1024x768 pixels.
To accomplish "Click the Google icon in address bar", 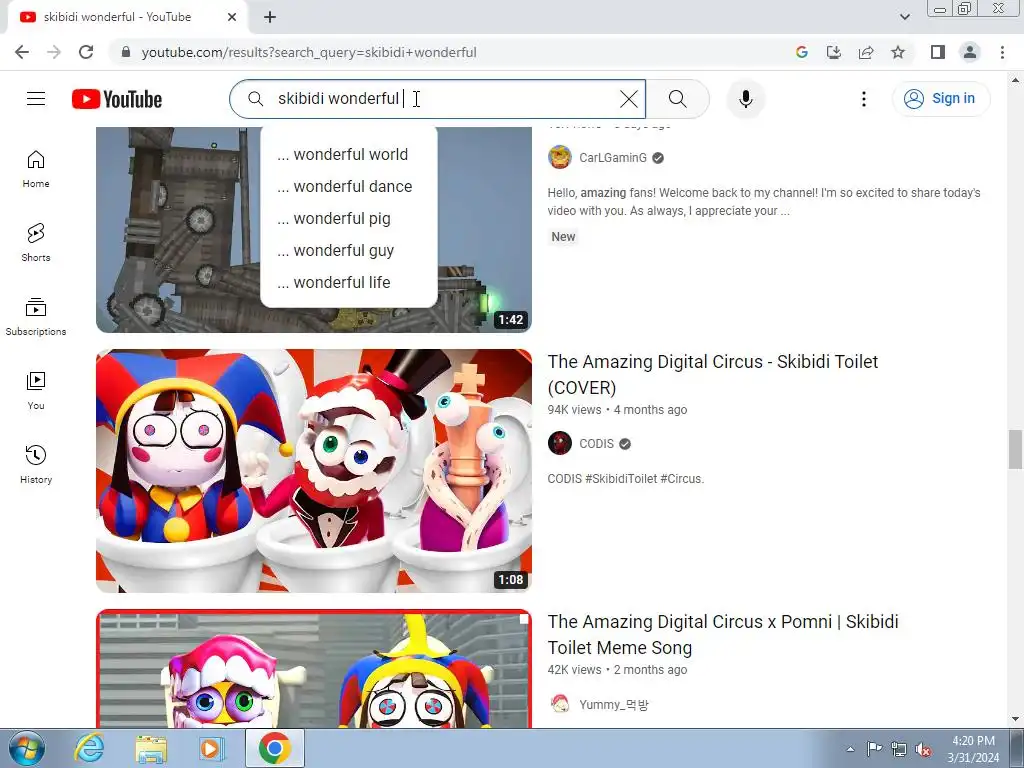I will tap(802, 52).
